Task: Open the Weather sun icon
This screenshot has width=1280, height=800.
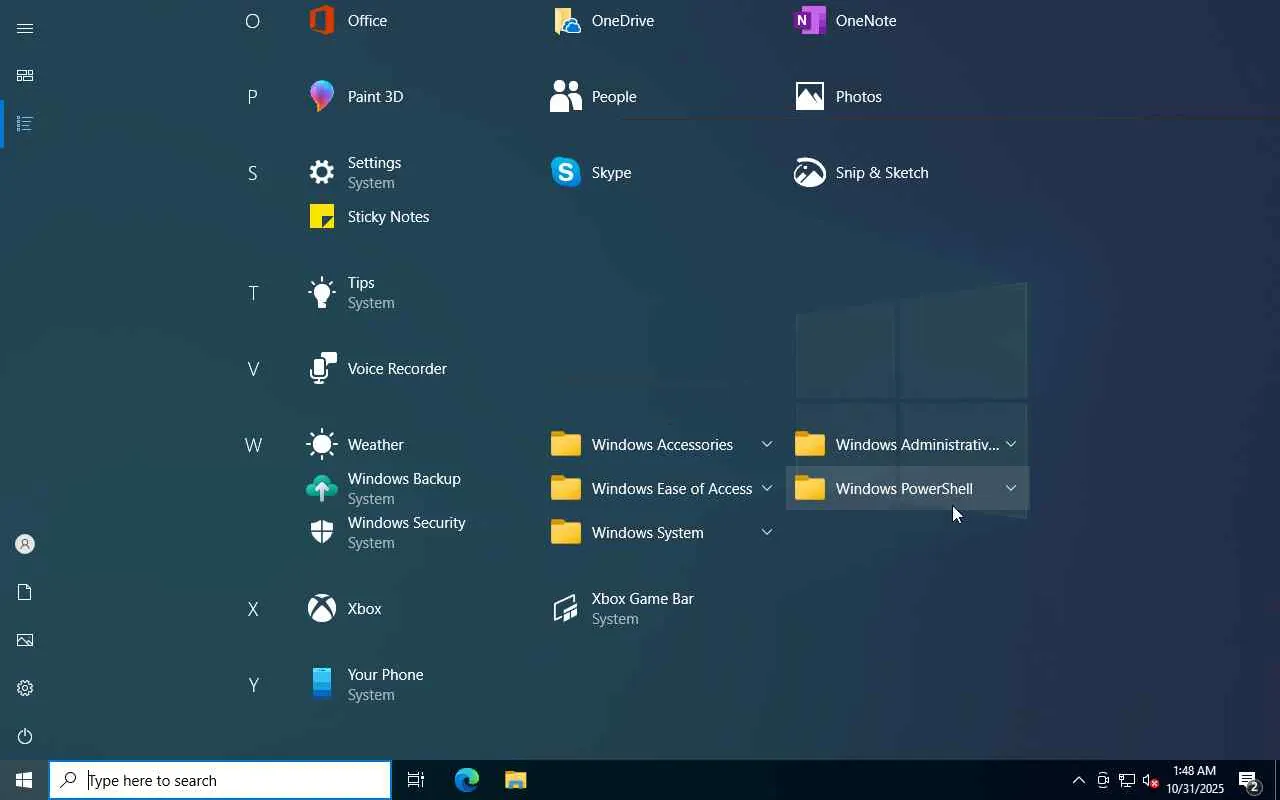Action: coord(322,444)
